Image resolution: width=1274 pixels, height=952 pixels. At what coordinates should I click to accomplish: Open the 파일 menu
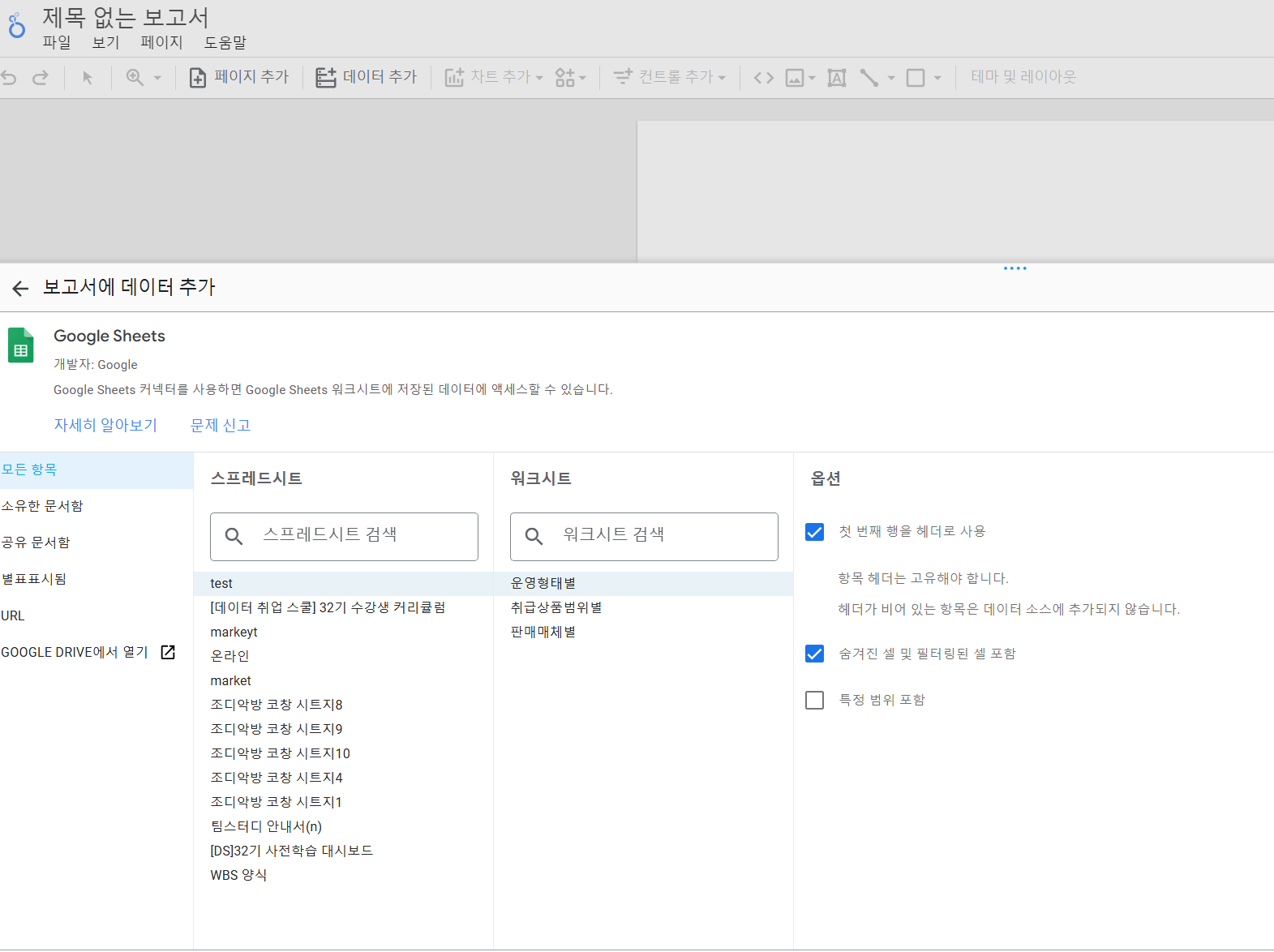tap(57, 42)
